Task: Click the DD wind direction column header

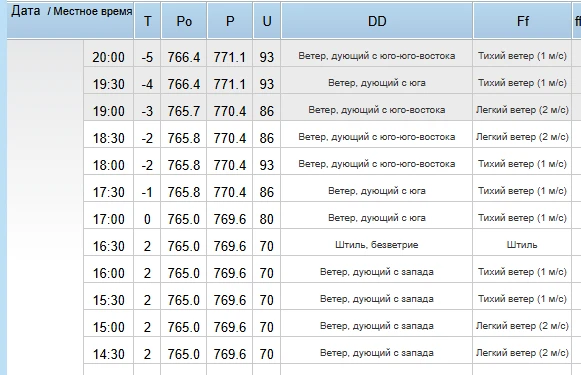Action: pyautogui.click(x=377, y=21)
